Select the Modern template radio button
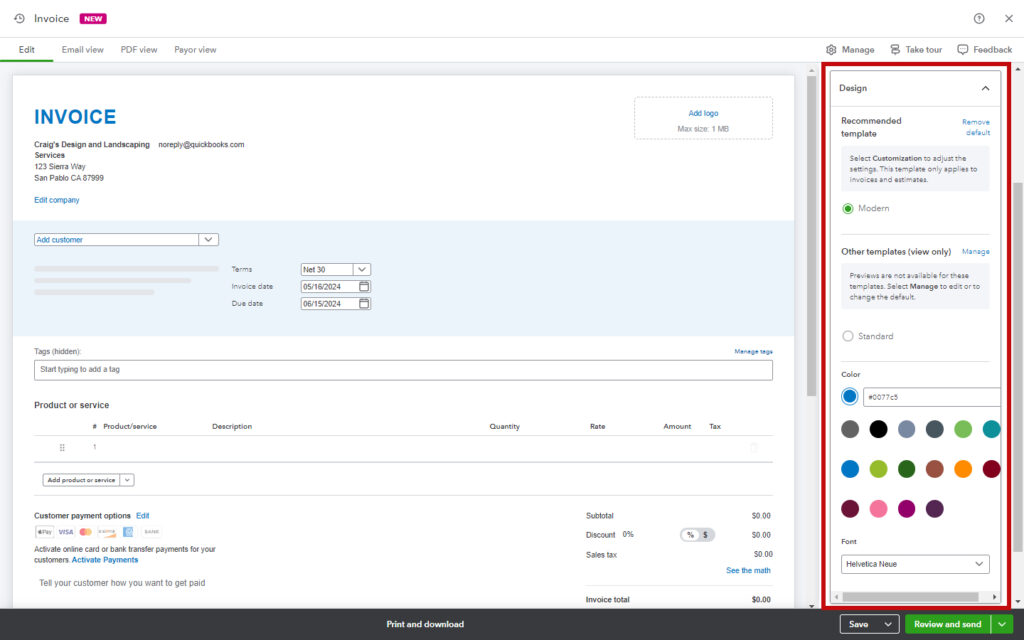The image size is (1024, 640). [846, 208]
